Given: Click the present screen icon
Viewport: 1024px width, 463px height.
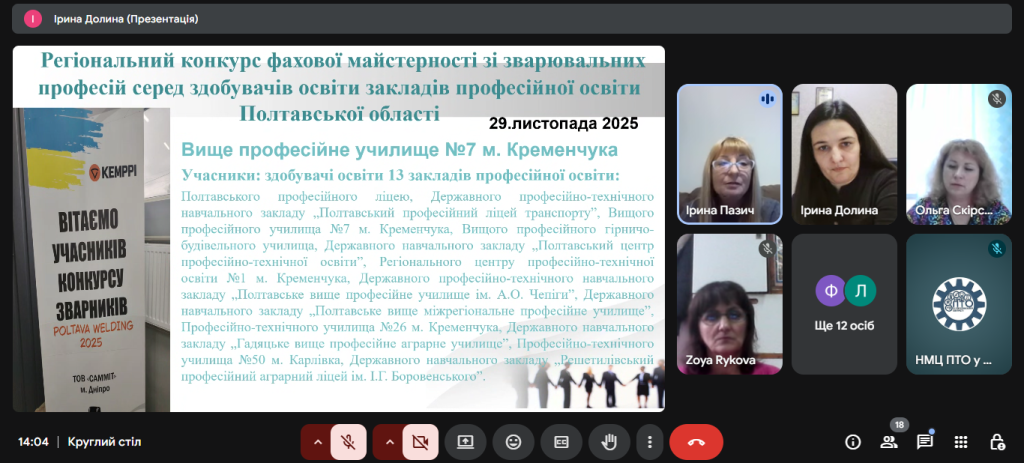Looking at the screenshot, I should coord(465,441).
